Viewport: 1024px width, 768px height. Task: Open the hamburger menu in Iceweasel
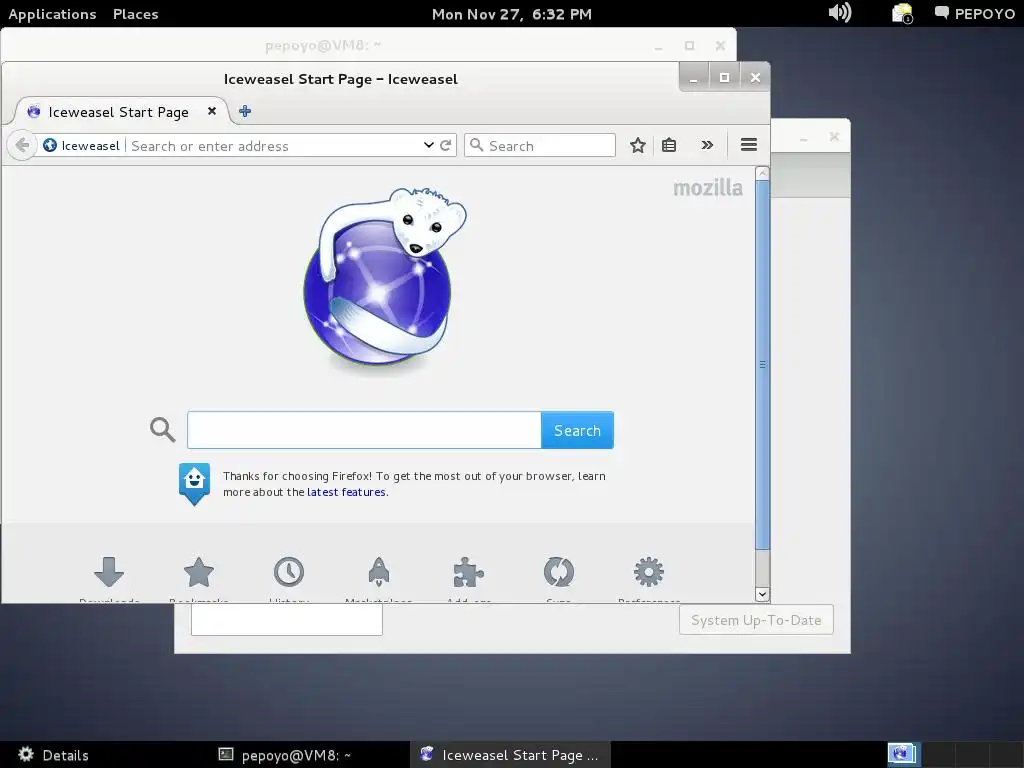pos(749,145)
